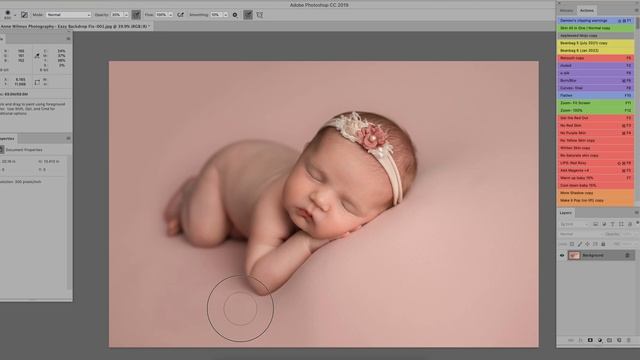Delete layer trash icon
The width and height of the screenshot is (640, 360).
click(x=629, y=340)
